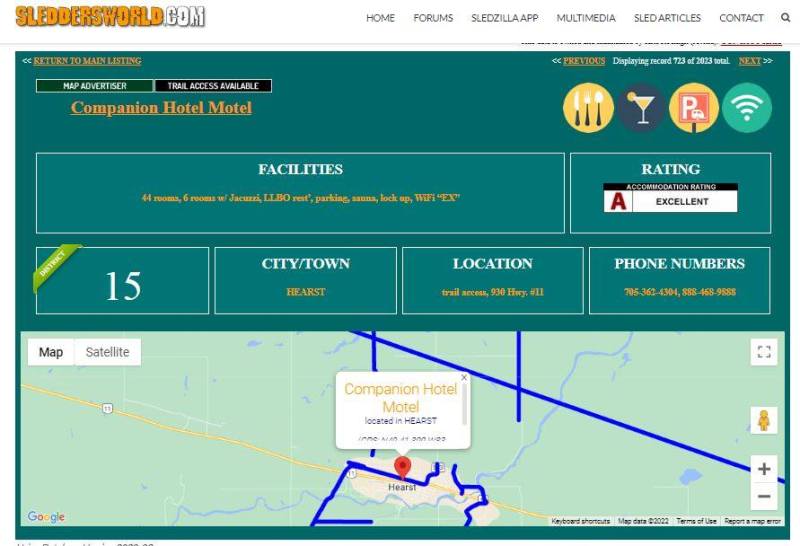Toggle fullscreen map view

coord(764,352)
